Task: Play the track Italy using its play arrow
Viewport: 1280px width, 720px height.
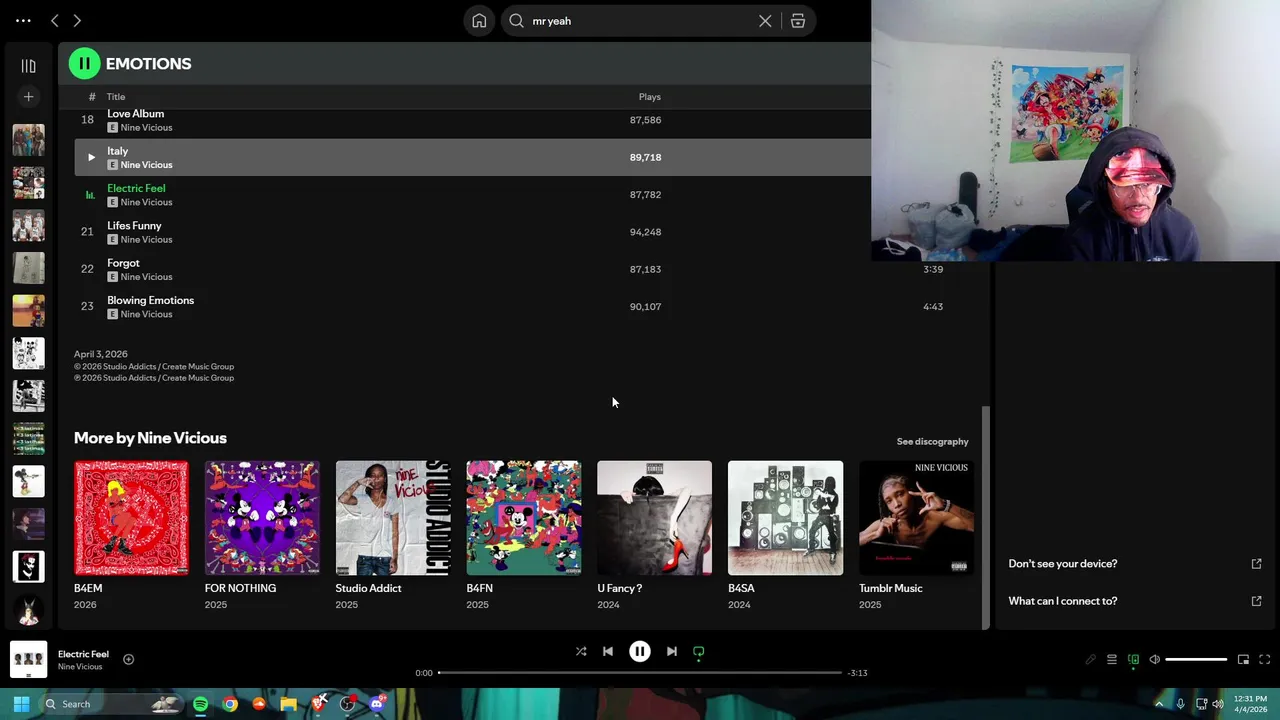Action: [x=91, y=157]
